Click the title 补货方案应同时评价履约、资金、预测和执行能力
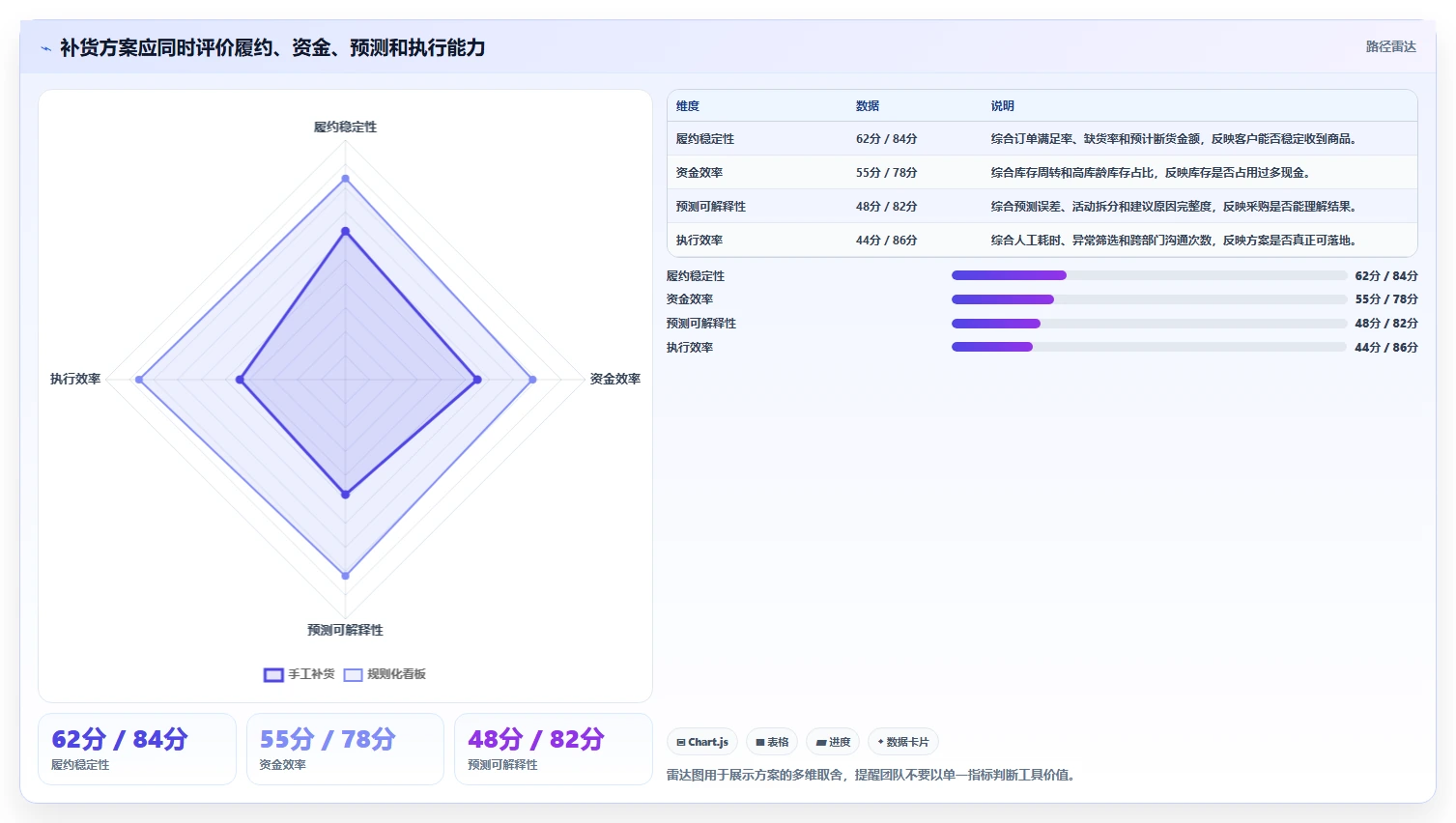 point(272,47)
